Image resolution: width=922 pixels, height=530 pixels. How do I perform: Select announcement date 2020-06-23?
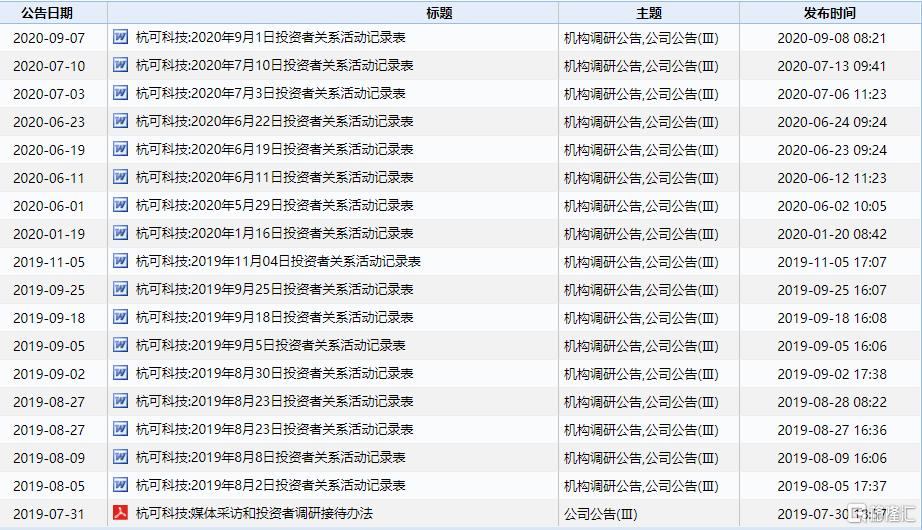coord(49,122)
